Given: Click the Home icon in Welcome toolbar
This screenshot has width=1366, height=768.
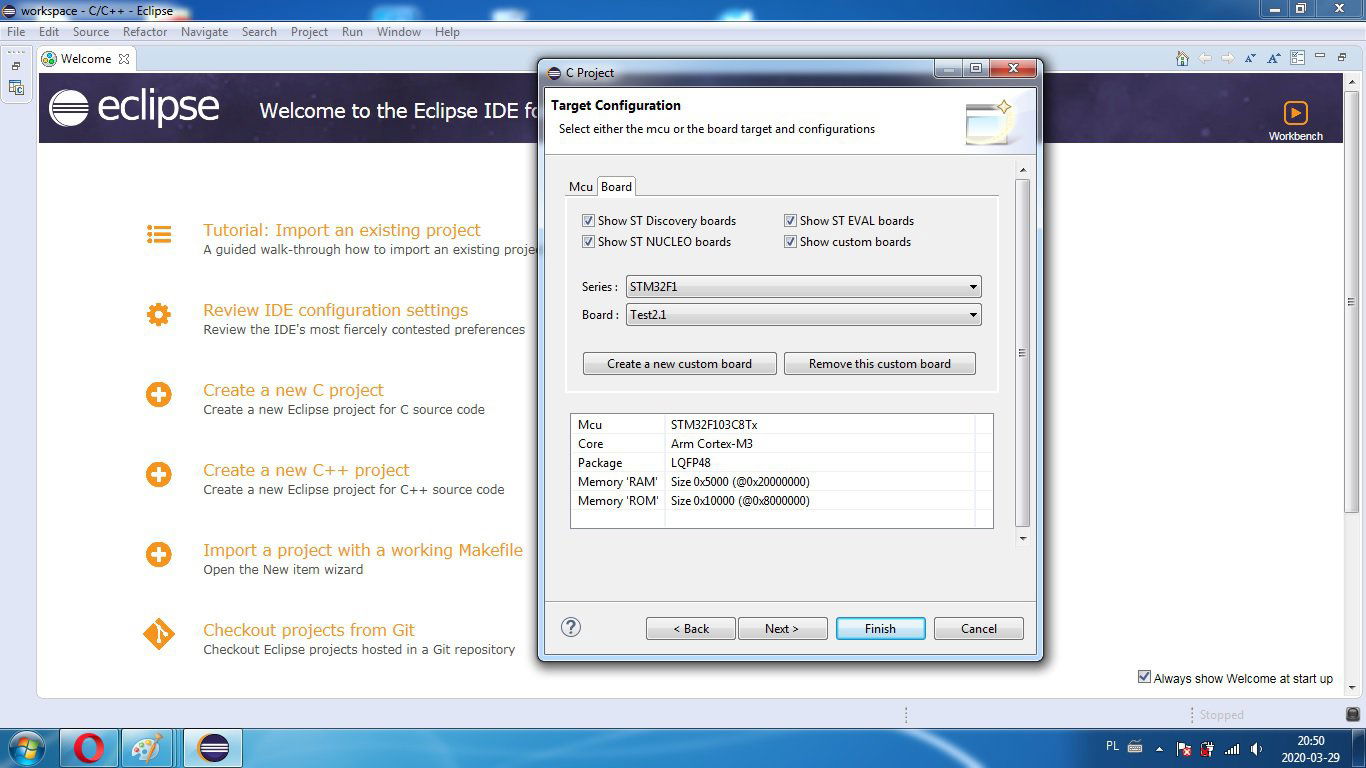Looking at the screenshot, I should (x=1183, y=59).
